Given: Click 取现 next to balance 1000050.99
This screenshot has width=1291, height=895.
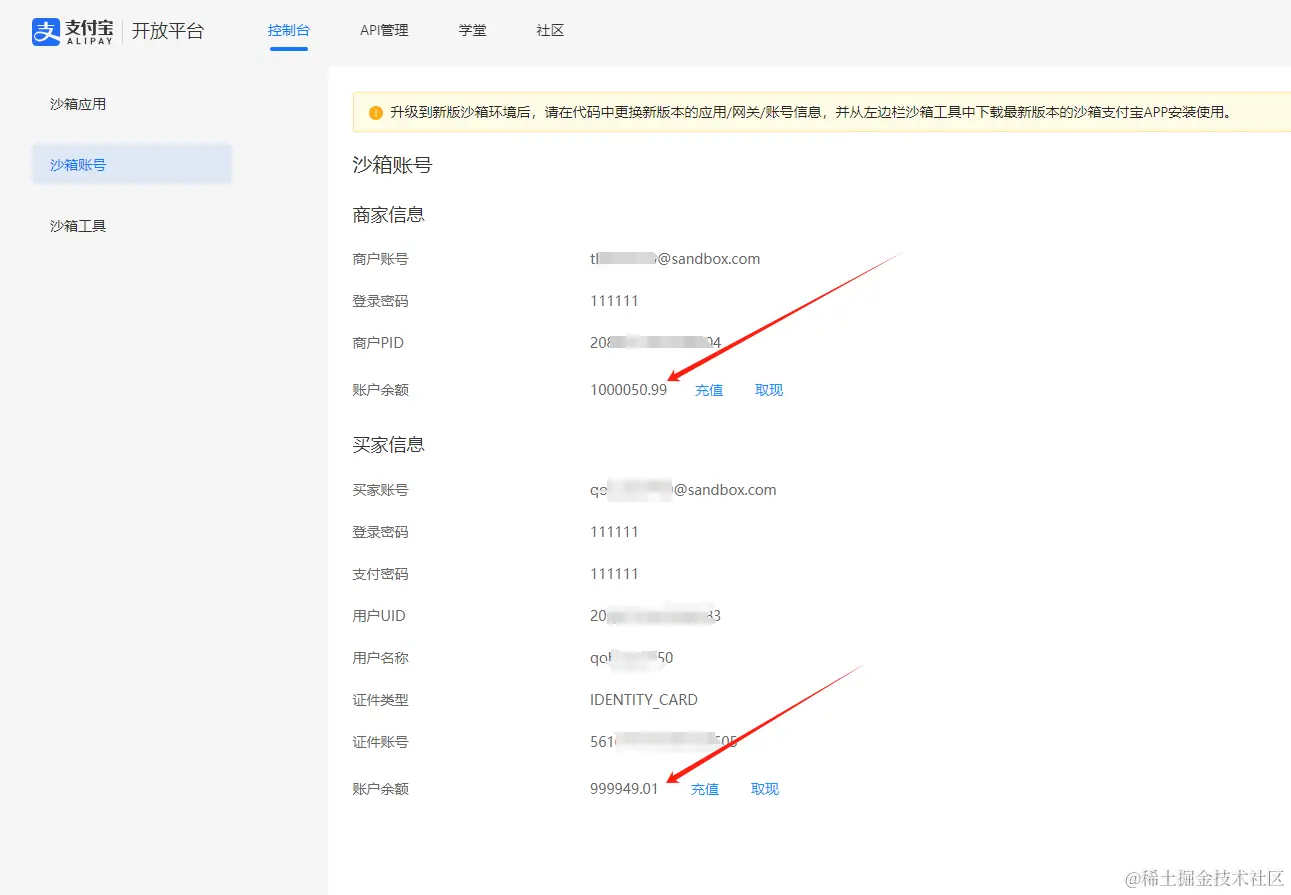Looking at the screenshot, I should [769, 390].
